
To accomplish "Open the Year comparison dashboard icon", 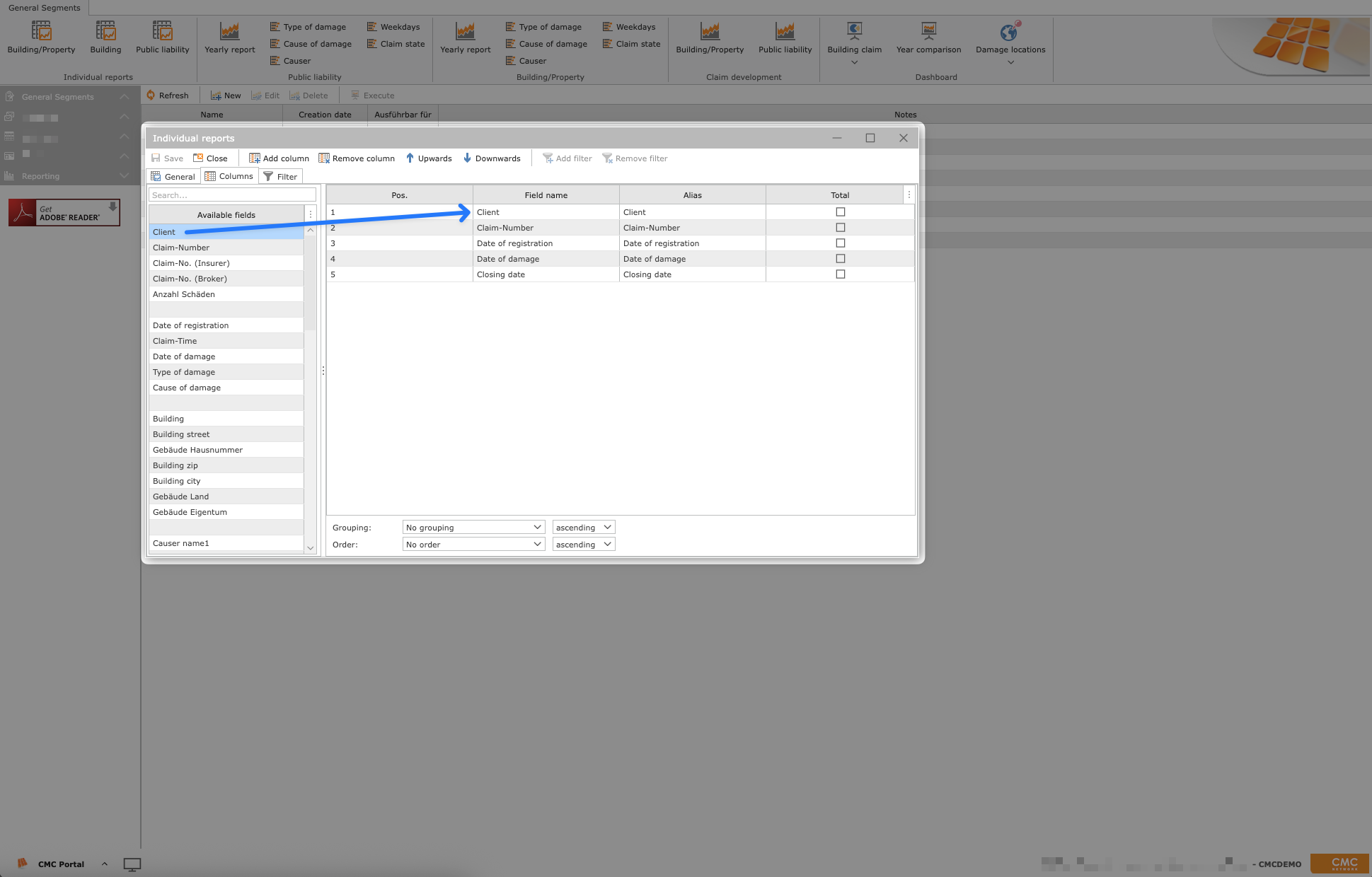I will pyautogui.click(x=928, y=30).
